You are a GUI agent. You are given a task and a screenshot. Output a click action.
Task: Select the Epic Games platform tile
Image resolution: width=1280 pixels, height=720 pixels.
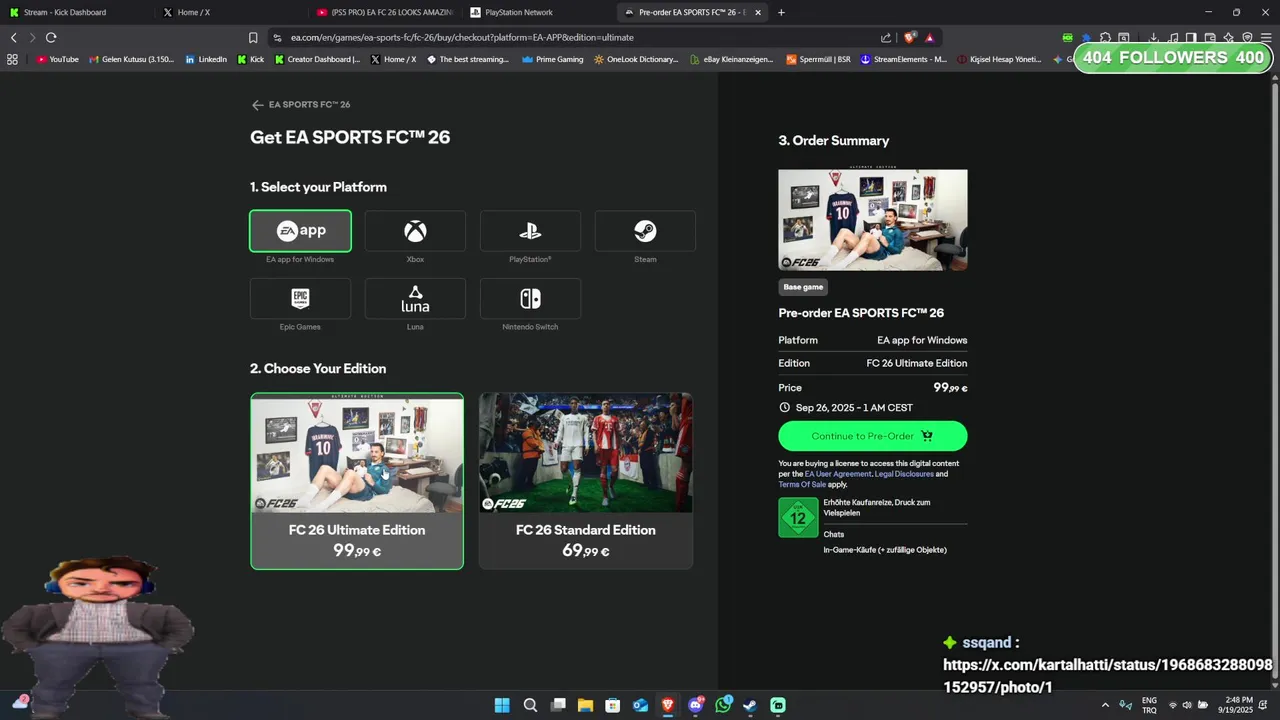[300, 298]
